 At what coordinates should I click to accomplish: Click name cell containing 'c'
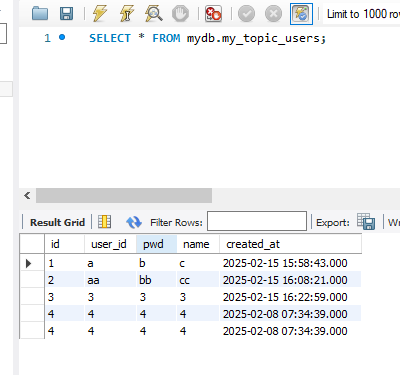(198, 263)
